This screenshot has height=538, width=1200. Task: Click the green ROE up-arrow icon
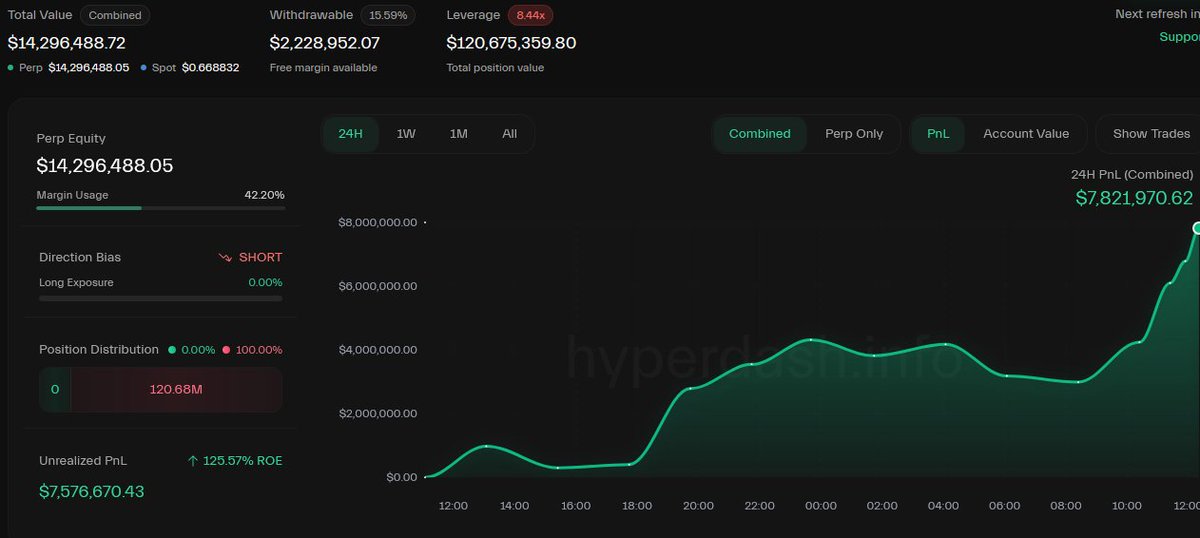(193, 461)
